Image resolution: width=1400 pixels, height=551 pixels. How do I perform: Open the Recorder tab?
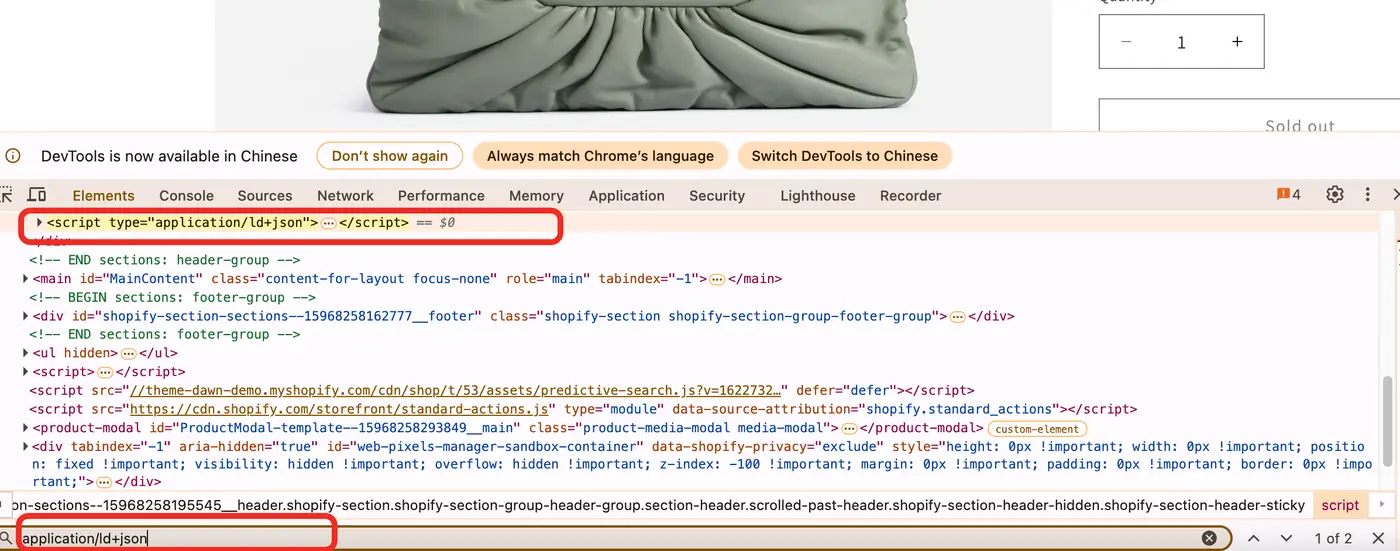pos(910,196)
